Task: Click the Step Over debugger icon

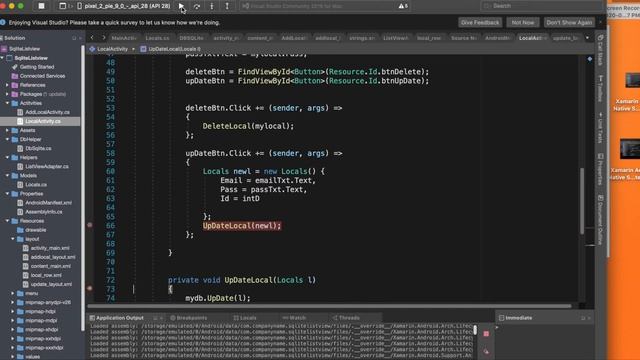Action: 197,6
